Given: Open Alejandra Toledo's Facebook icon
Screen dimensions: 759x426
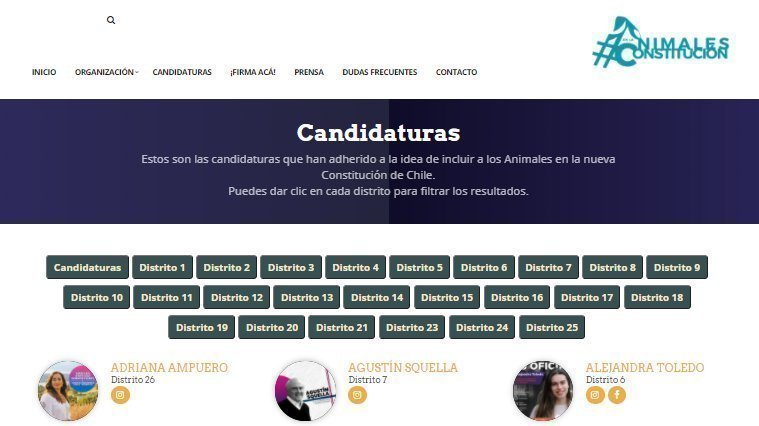Looking at the screenshot, I should (617, 395).
